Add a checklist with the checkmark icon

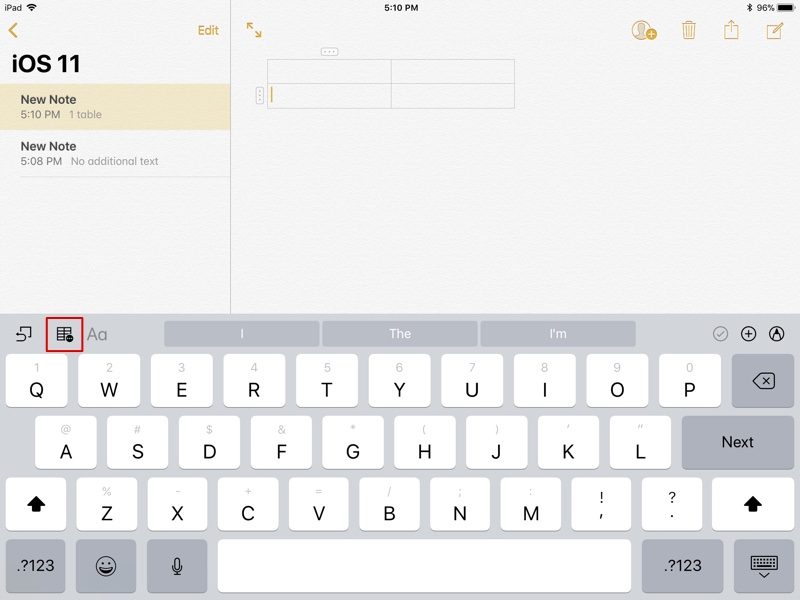pos(720,334)
